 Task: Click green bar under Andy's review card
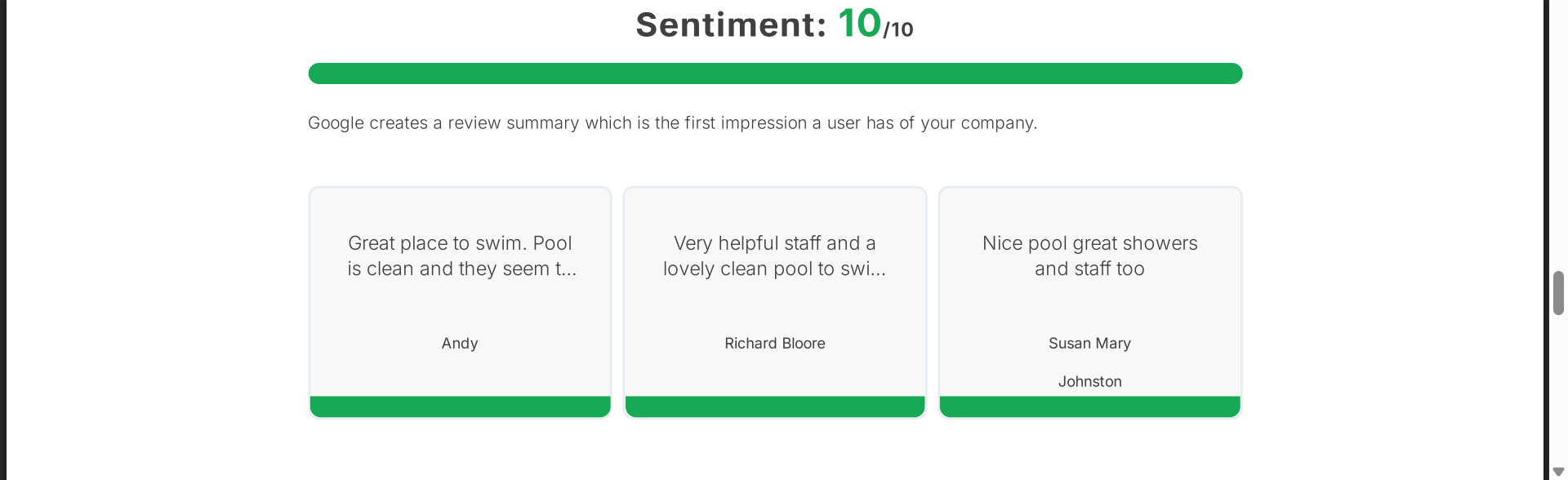click(x=461, y=407)
